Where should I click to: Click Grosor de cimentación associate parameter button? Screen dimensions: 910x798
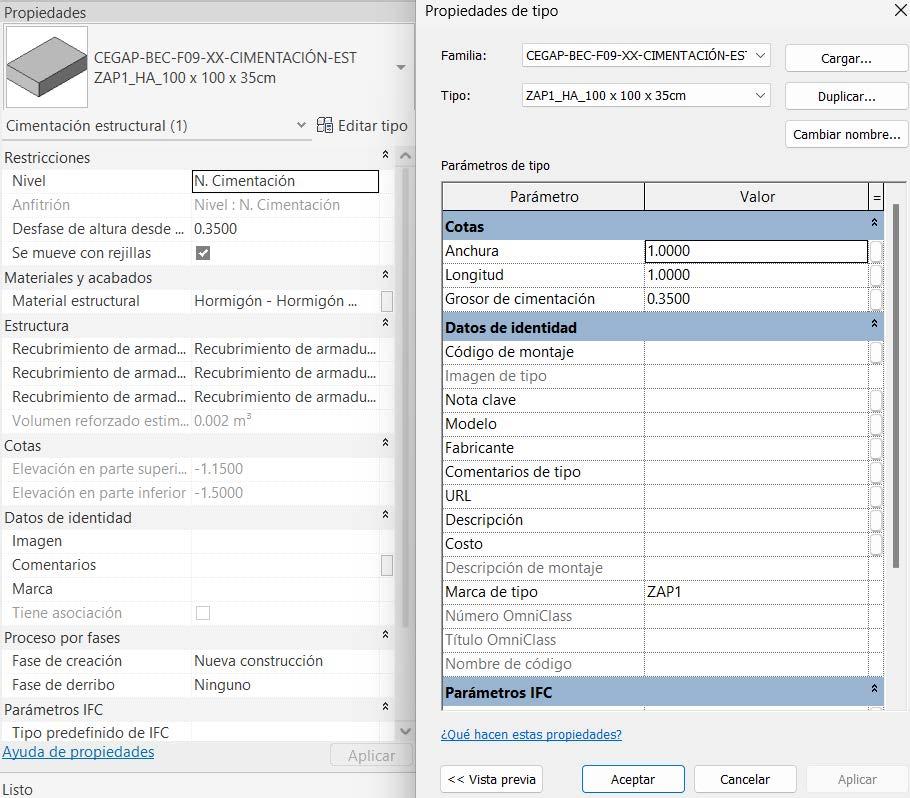pyautogui.click(x=876, y=299)
